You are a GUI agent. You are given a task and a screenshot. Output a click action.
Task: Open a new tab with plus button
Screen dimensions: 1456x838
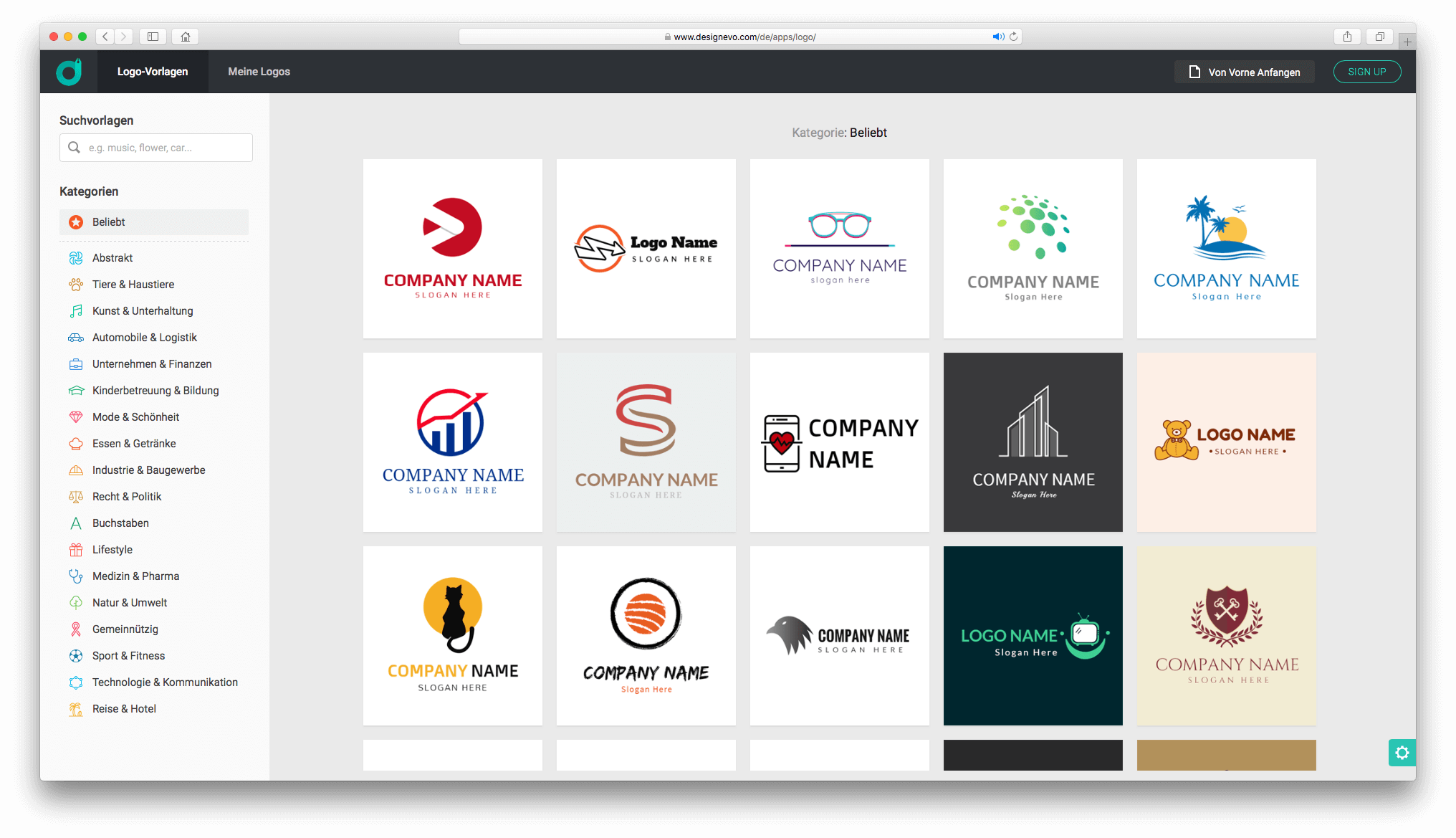tap(1407, 42)
